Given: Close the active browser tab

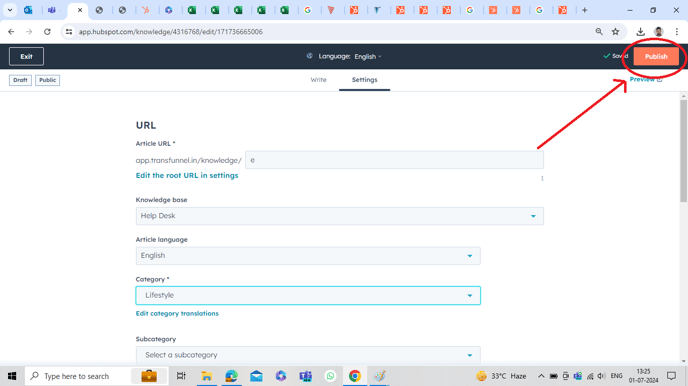Looking at the screenshot, I should click(80, 10).
